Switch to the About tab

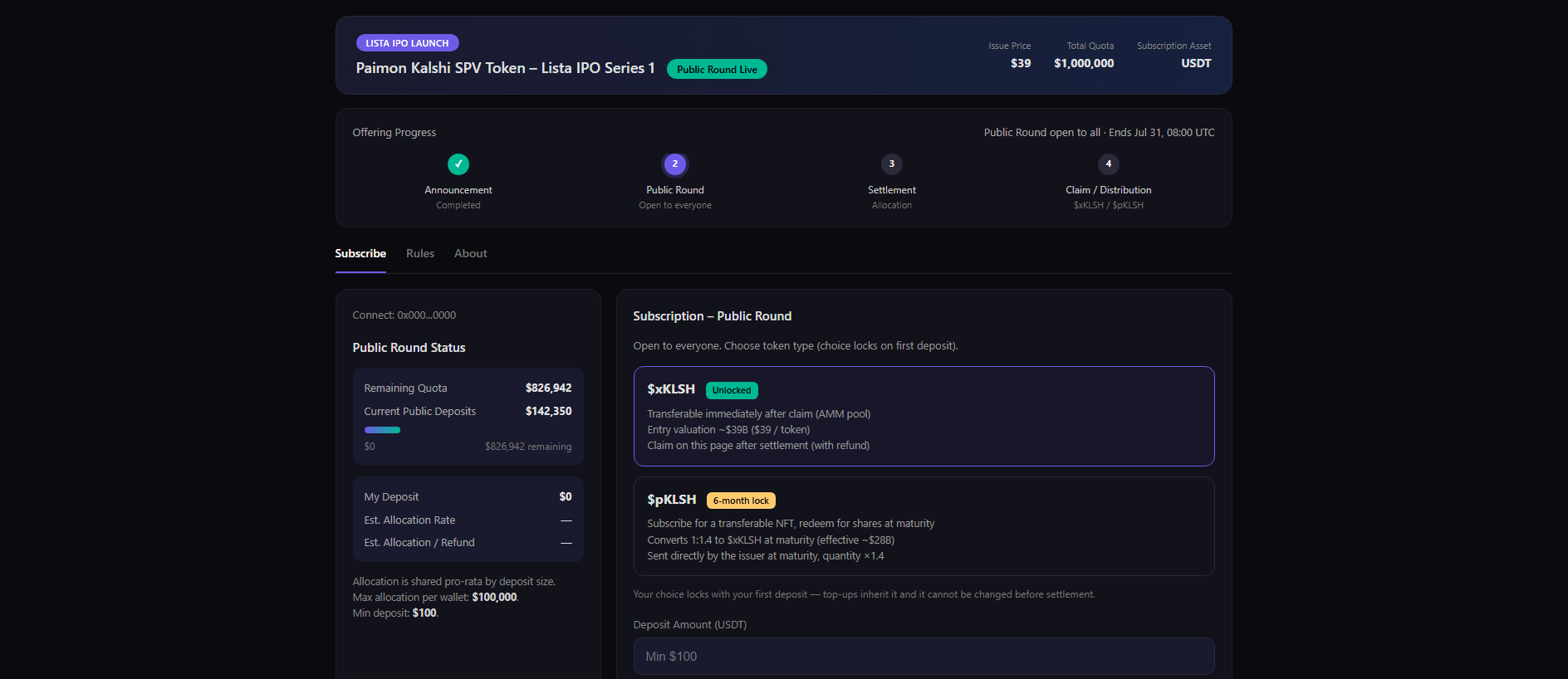(x=471, y=254)
